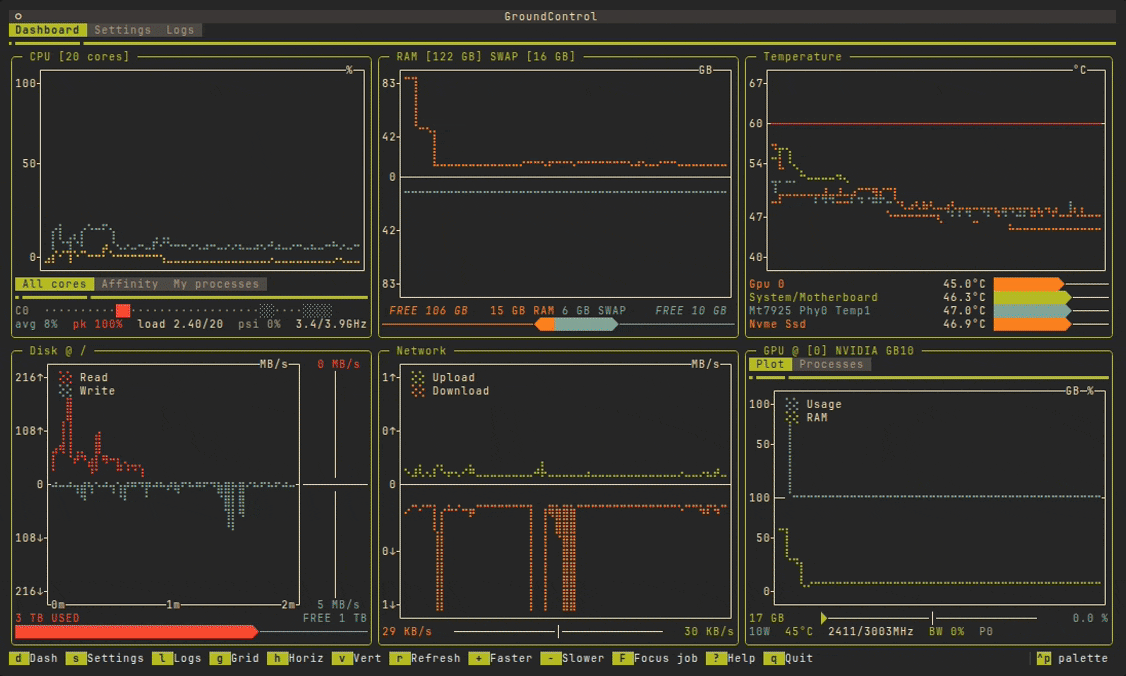Click the 47.0°C temperature reading
Viewport: 1126px width, 676px height.
(x=964, y=310)
